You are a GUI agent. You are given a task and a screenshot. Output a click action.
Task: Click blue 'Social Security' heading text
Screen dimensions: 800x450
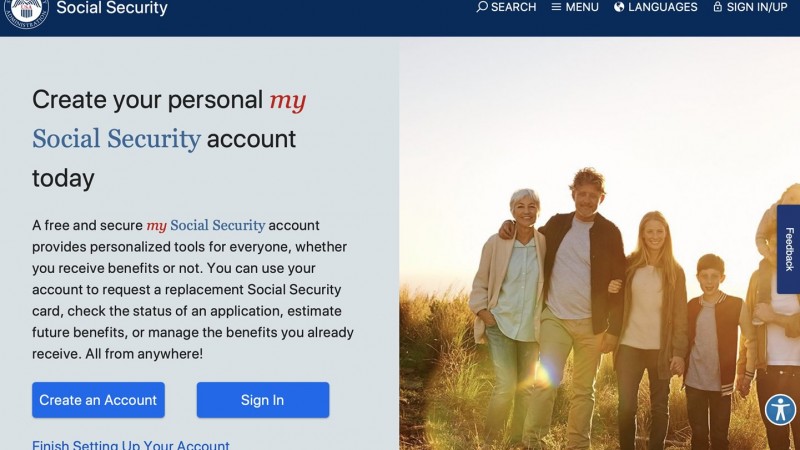point(116,139)
